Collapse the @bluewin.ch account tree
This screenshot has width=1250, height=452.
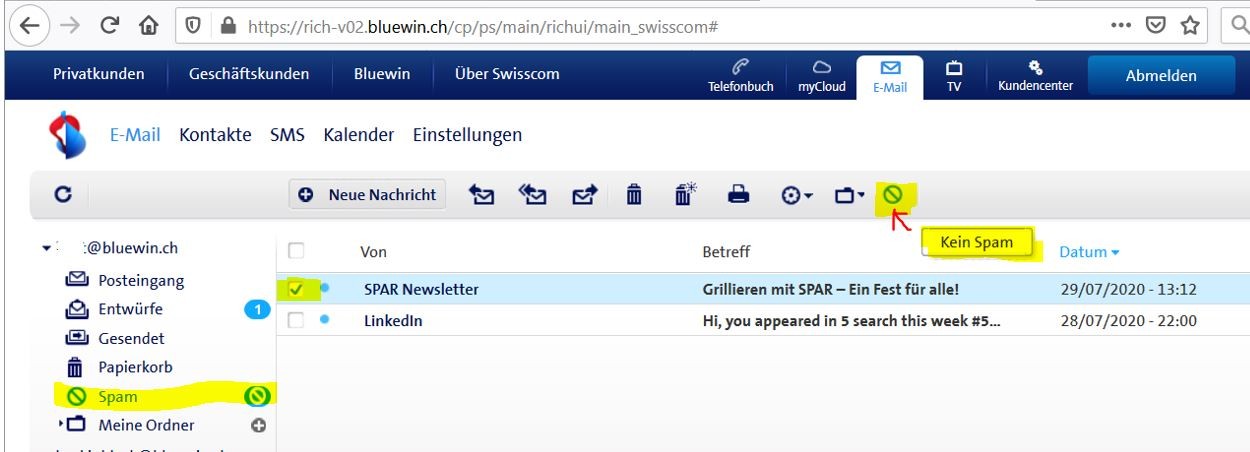tap(46, 248)
